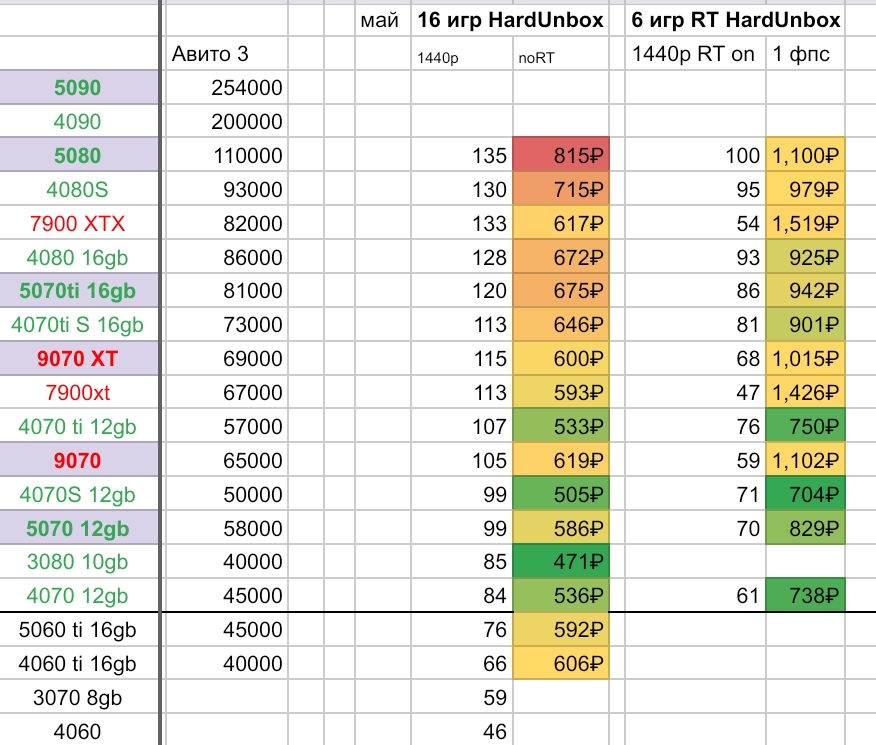Click the 738₽ RT cost cell

tap(806, 595)
